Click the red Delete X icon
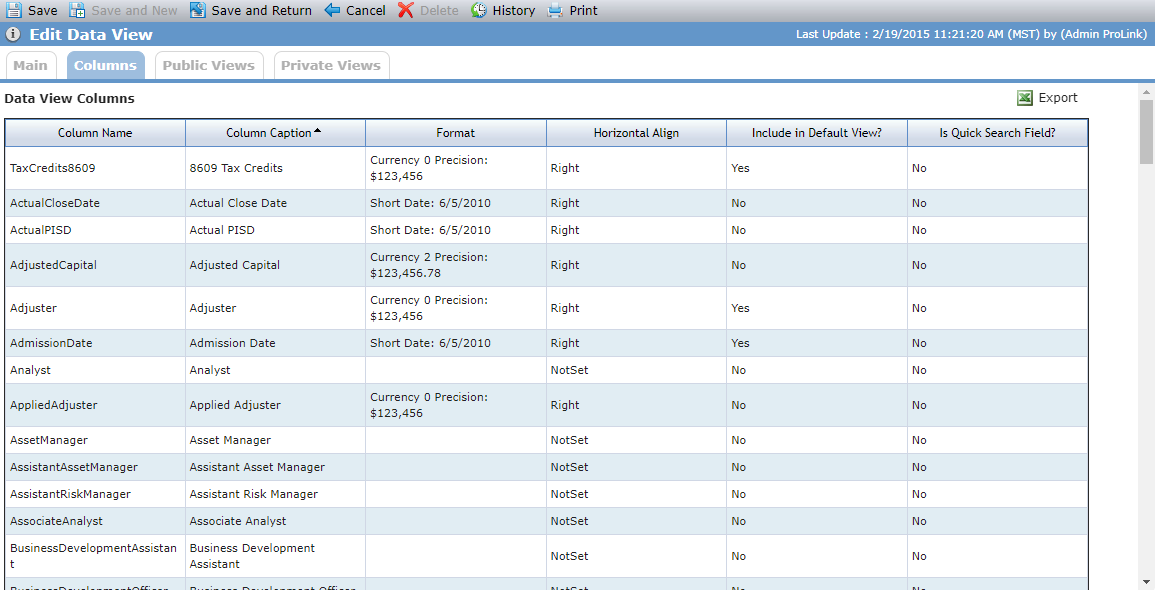Viewport: 1155px width, 590px height. [406, 10]
